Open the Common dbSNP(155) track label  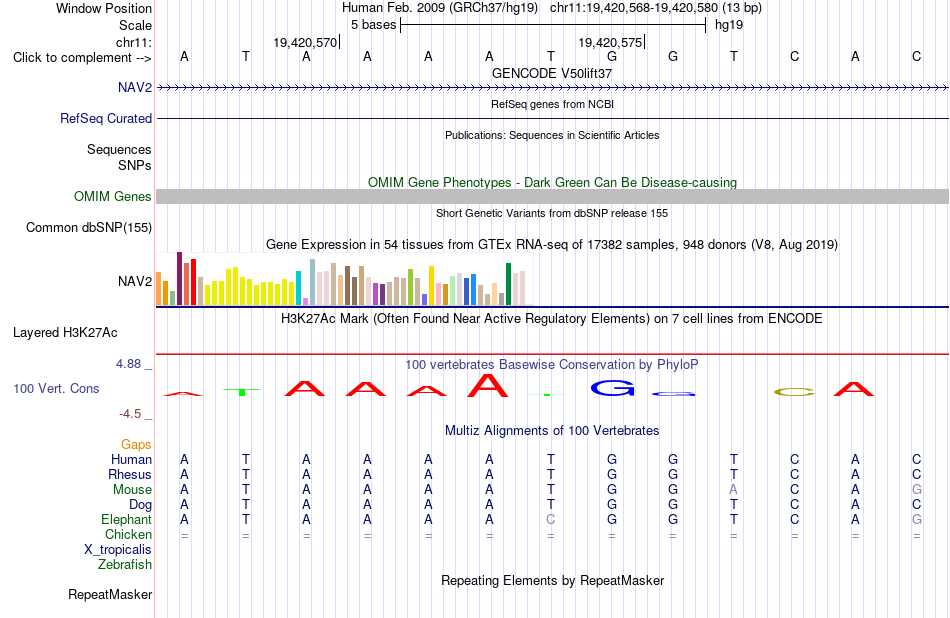[88, 227]
